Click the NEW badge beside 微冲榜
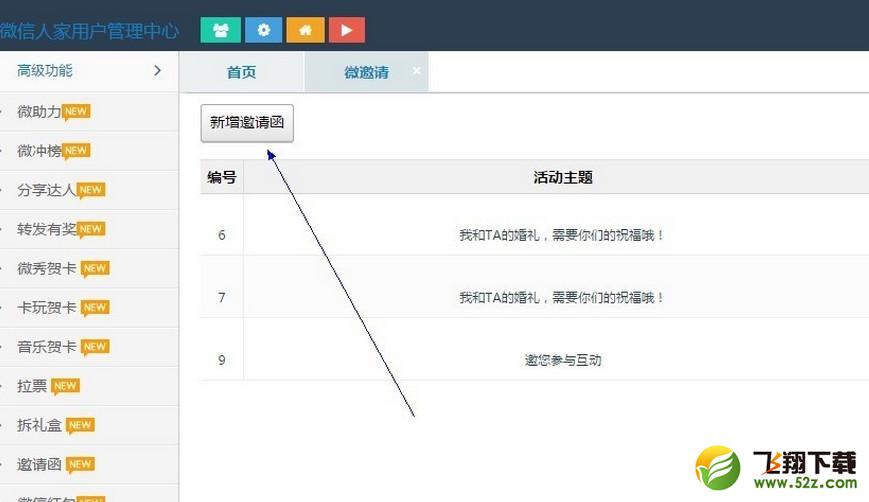Viewport: 869px width, 502px height. 76,151
